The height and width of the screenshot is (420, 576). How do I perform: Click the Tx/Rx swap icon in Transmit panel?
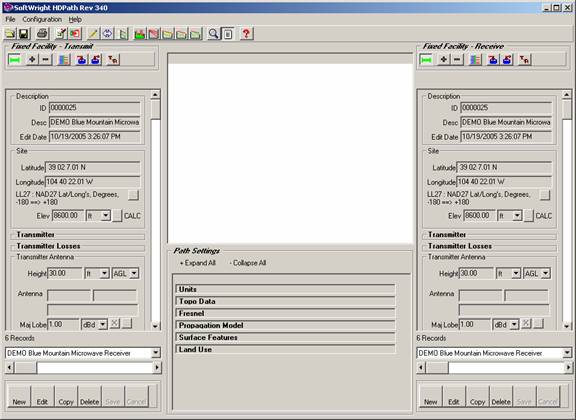(x=113, y=59)
